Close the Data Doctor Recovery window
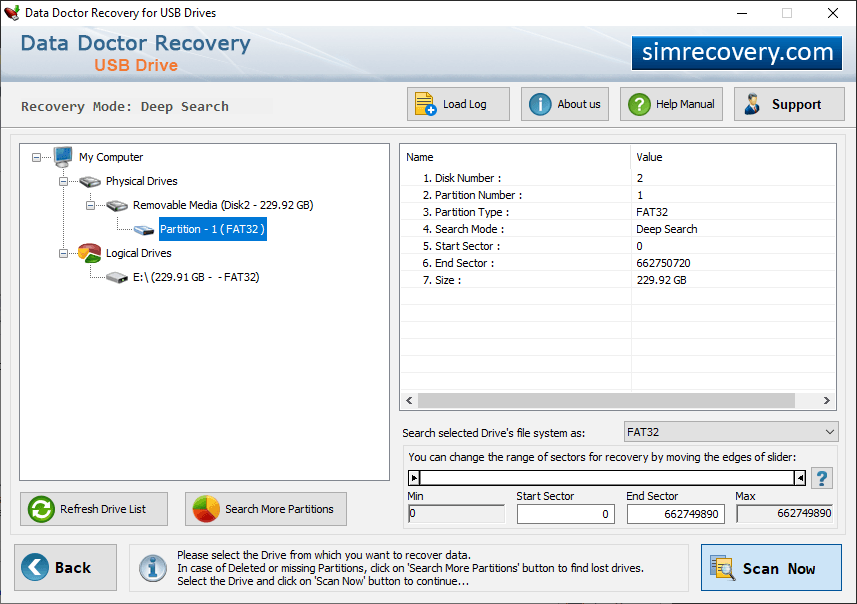The image size is (857, 604). pyautogui.click(x=832, y=13)
